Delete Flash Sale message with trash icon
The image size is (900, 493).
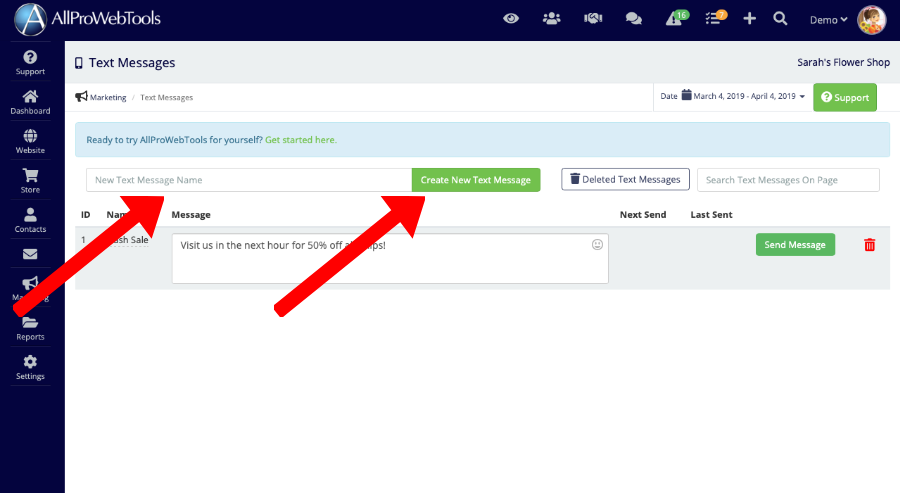[870, 245]
